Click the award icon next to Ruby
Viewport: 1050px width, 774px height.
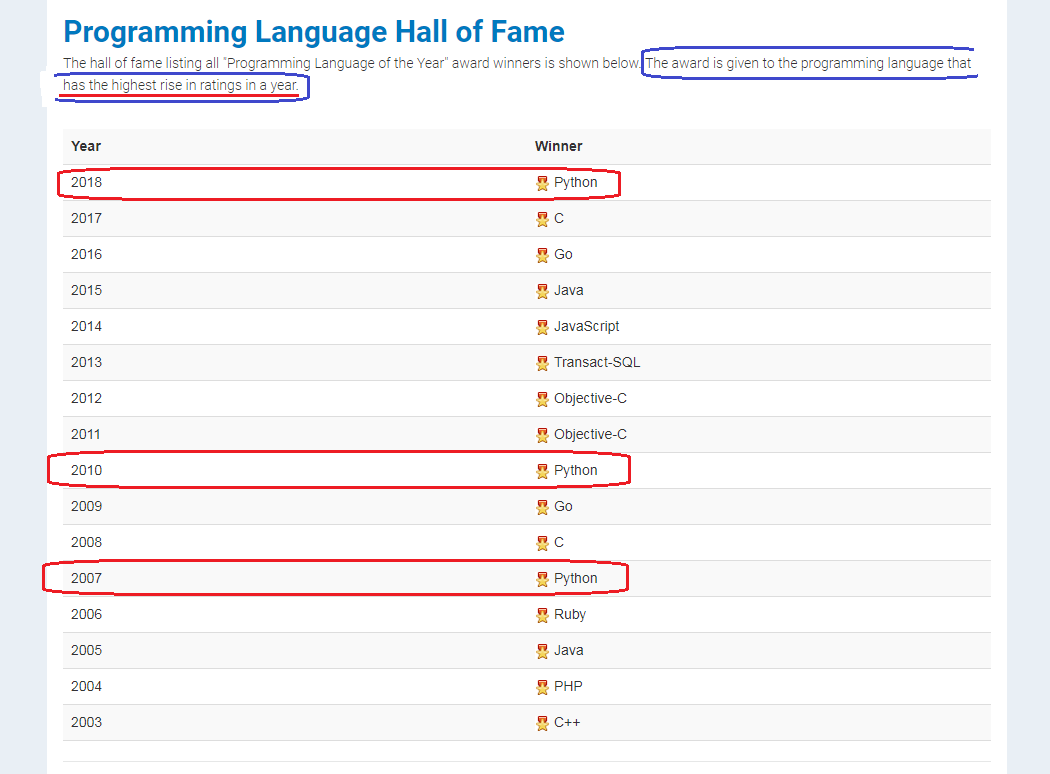click(x=542, y=615)
